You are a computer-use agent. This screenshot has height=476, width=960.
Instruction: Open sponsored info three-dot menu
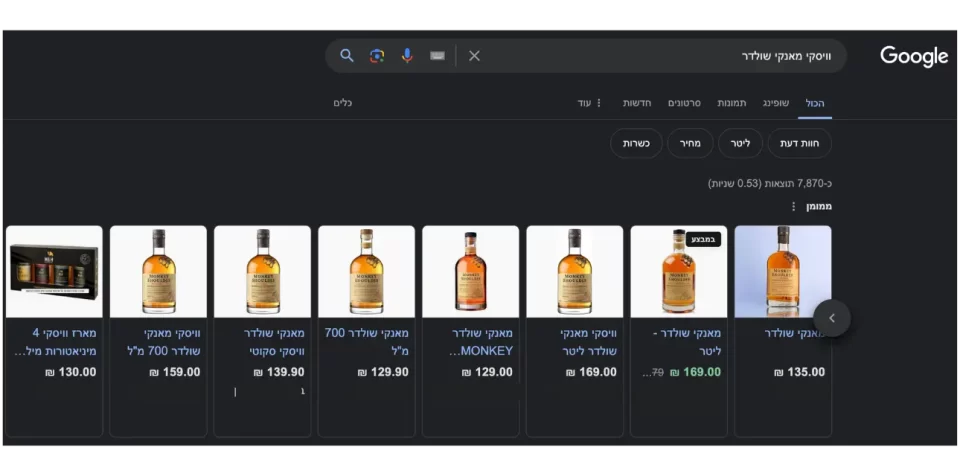point(793,206)
